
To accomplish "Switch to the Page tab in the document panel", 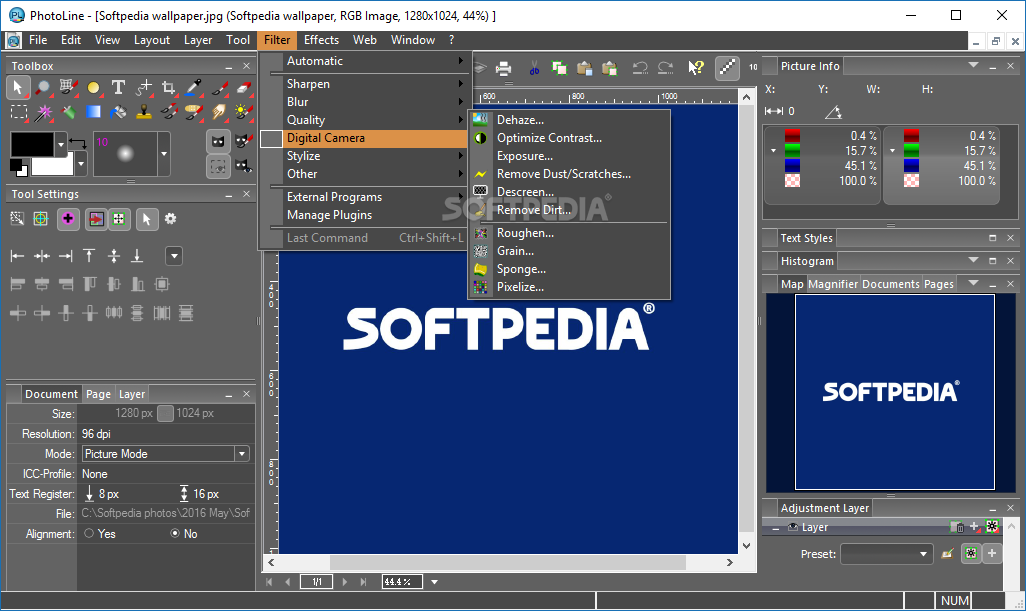I will (x=98, y=394).
